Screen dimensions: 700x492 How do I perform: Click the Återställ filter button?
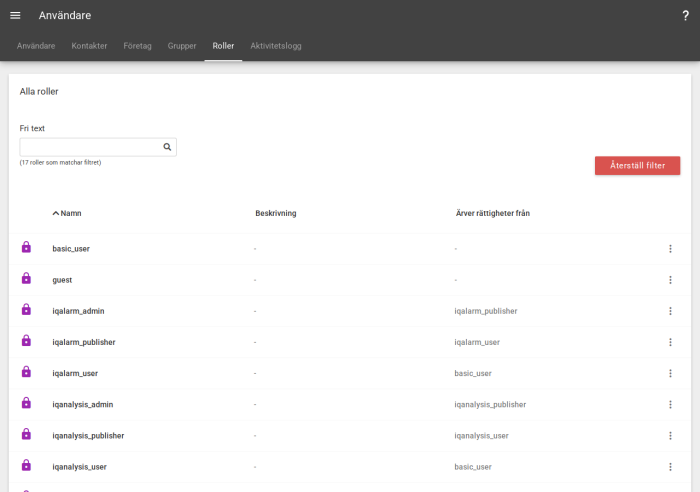[638, 166]
